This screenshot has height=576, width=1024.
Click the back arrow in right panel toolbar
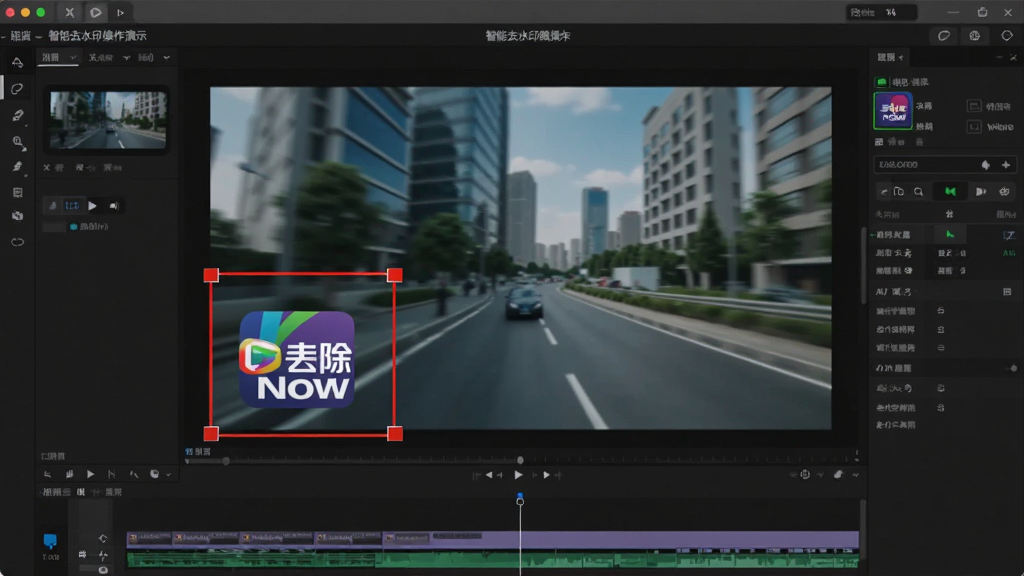click(x=884, y=191)
